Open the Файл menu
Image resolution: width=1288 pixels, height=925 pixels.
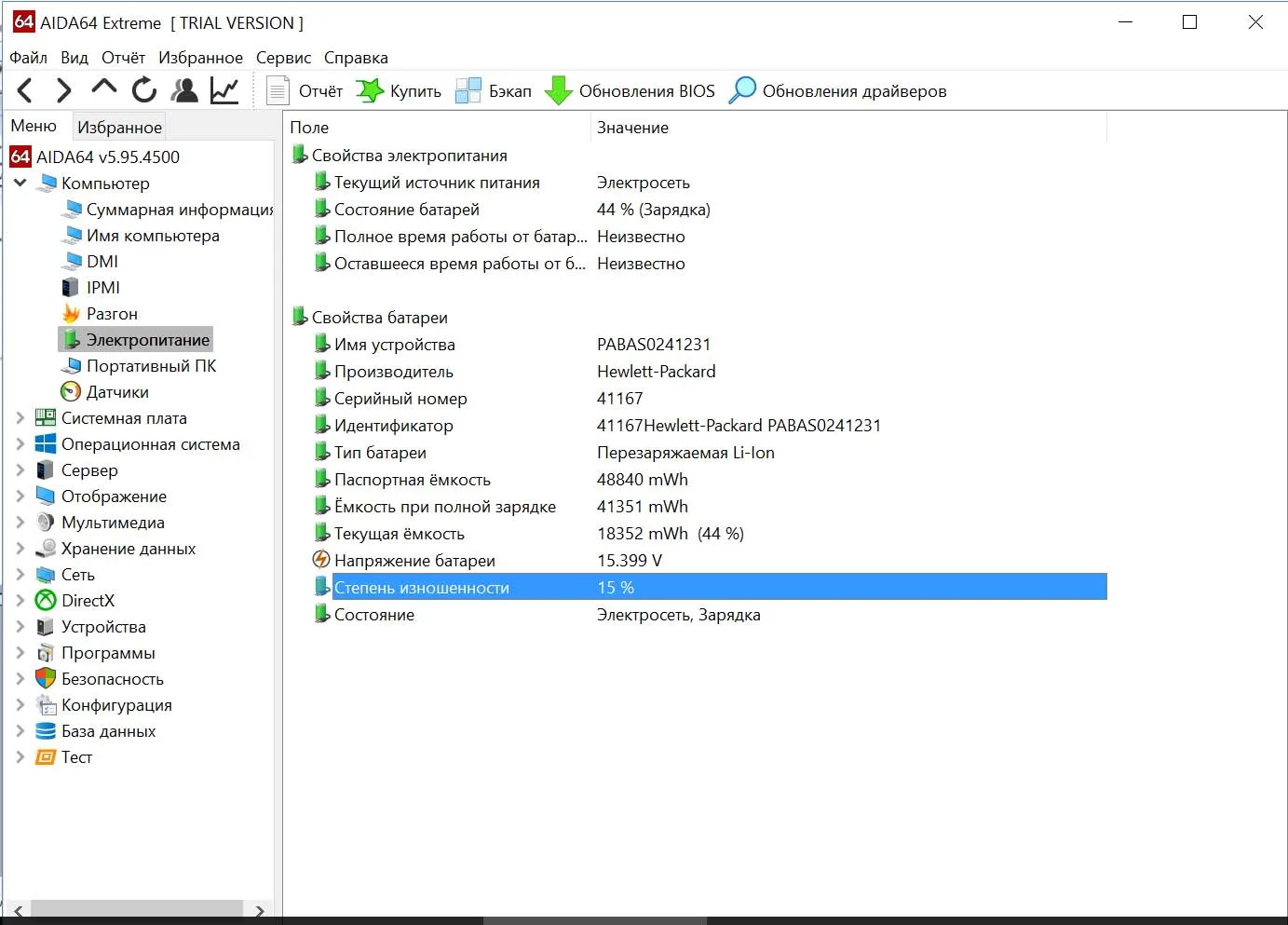(x=28, y=58)
